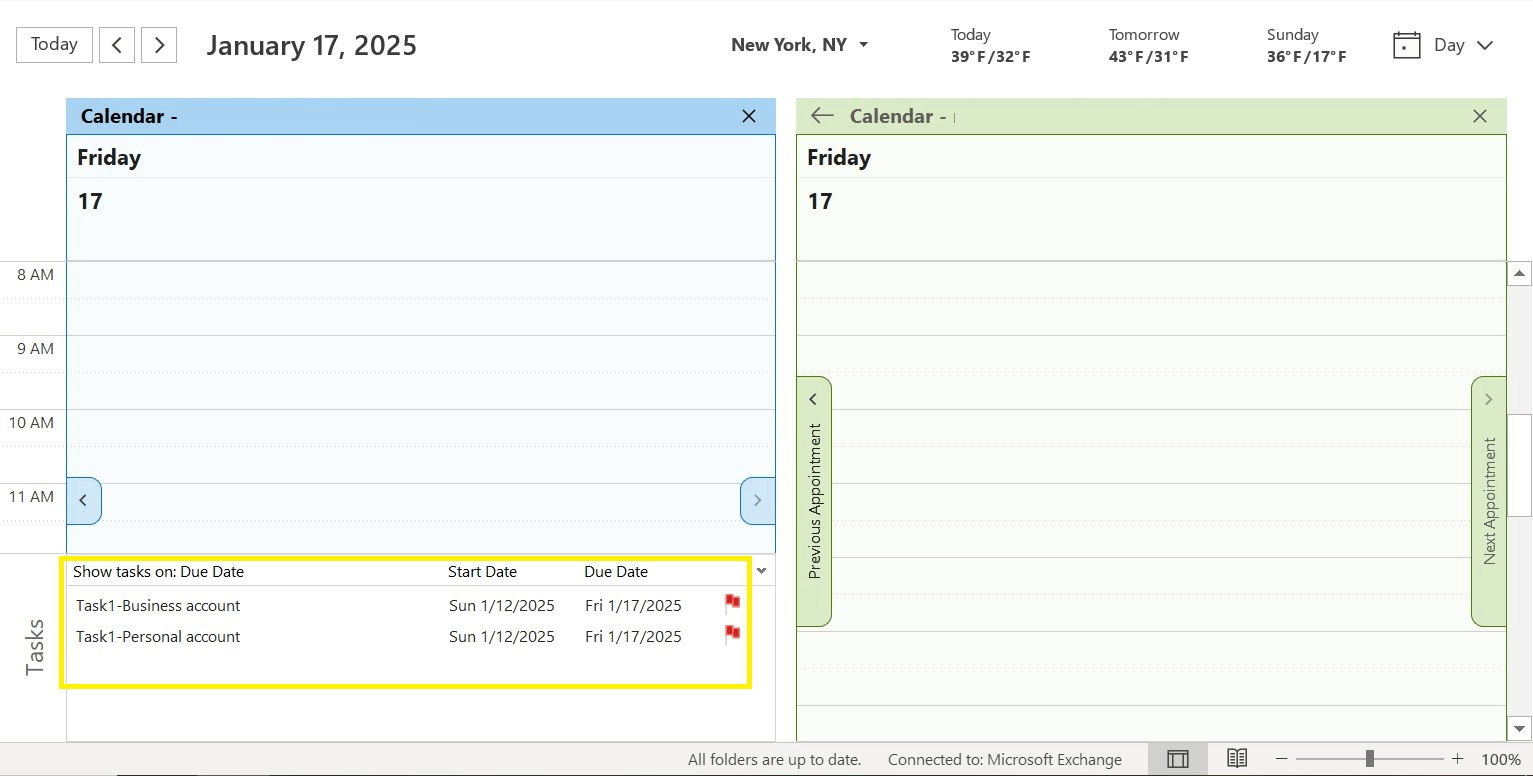The image size is (1533, 776).
Task: Jump to Next Appointment
Action: 1488,500
